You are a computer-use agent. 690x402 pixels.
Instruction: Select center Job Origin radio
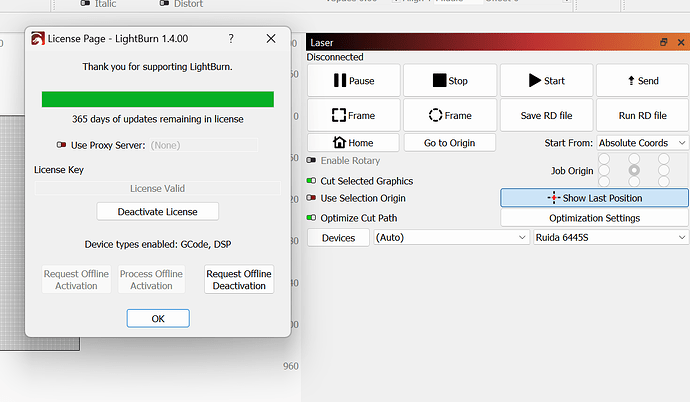[x=634, y=170]
